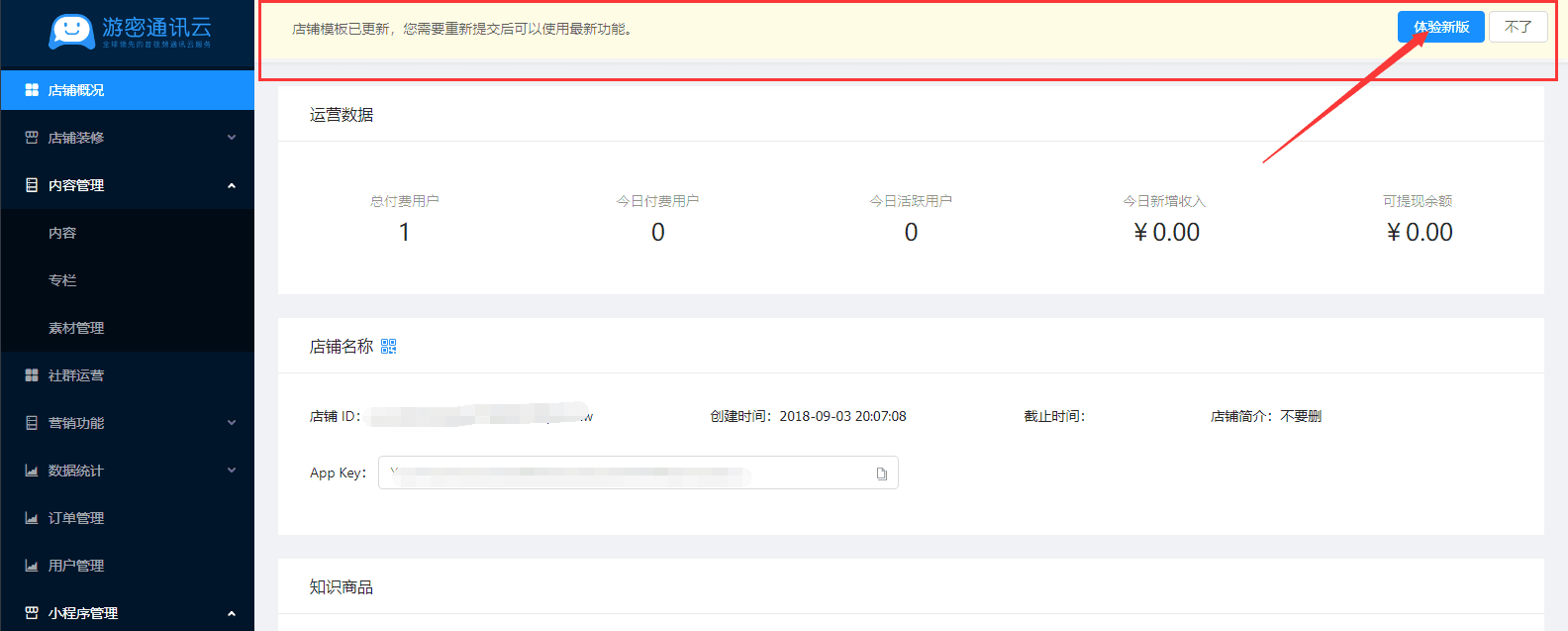The image size is (1568, 631).
Task: Open the 专栏 submenu item
Action: point(62,280)
